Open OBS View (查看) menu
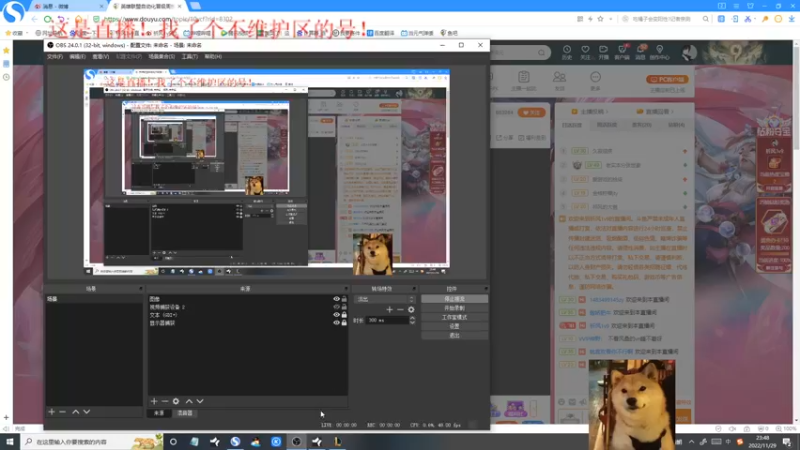Viewport: 800px width, 450px height. [101, 57]
